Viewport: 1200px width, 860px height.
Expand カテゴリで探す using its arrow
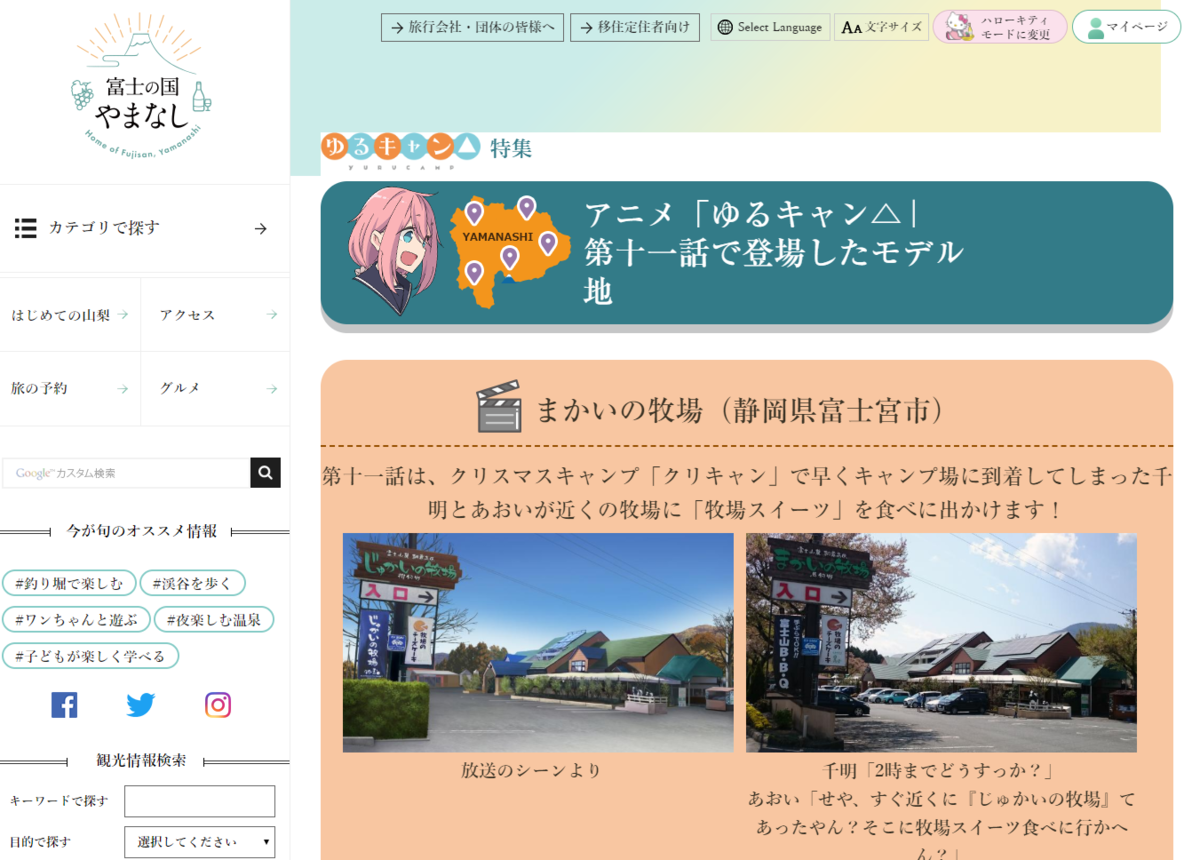[x=260, y=228]
